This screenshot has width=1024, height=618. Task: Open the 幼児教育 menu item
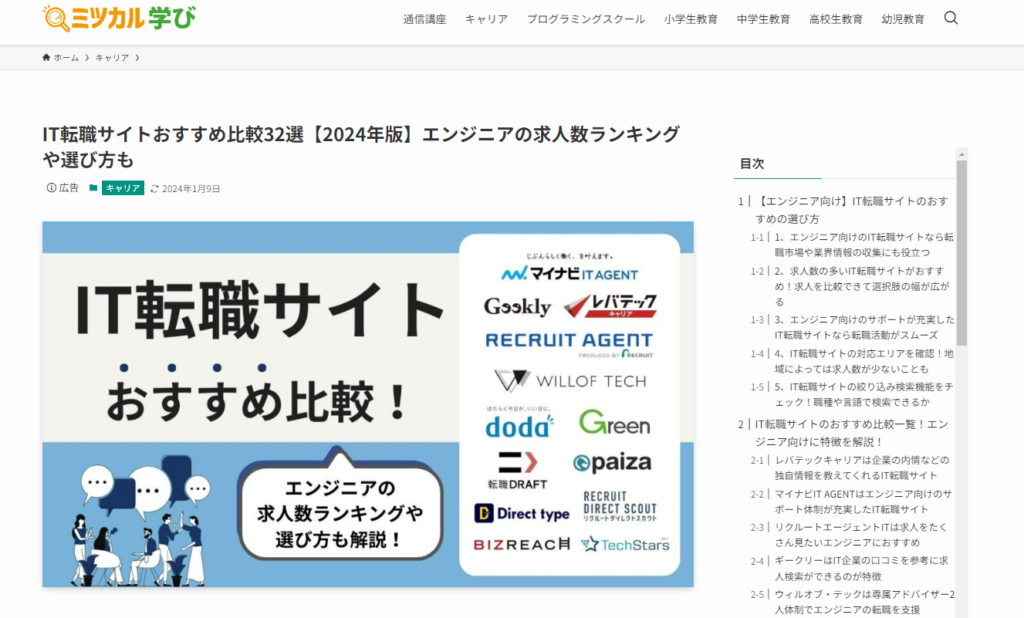tap(903, 19)
